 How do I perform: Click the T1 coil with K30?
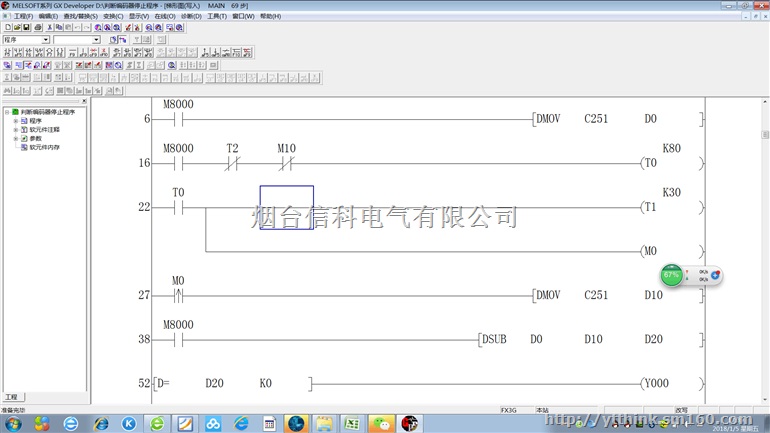click(671, 207)
